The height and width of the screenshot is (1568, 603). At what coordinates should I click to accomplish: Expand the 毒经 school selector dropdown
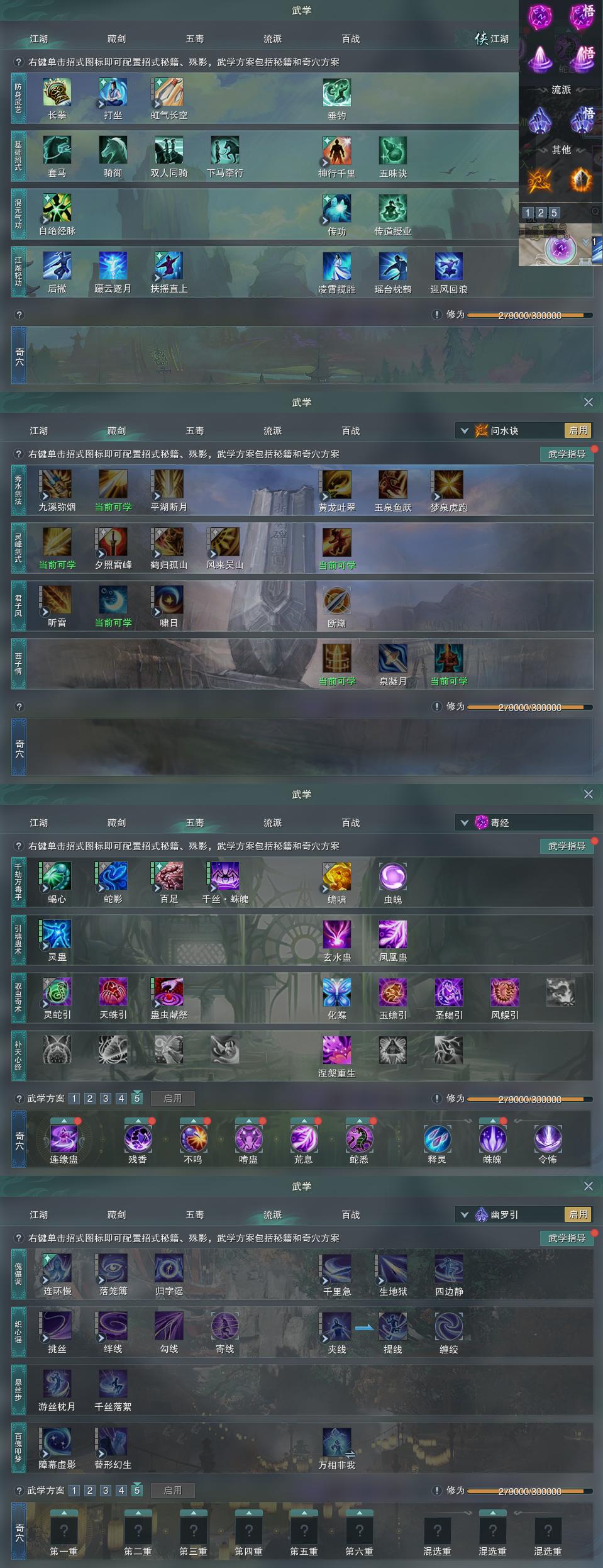pos(465,823)
